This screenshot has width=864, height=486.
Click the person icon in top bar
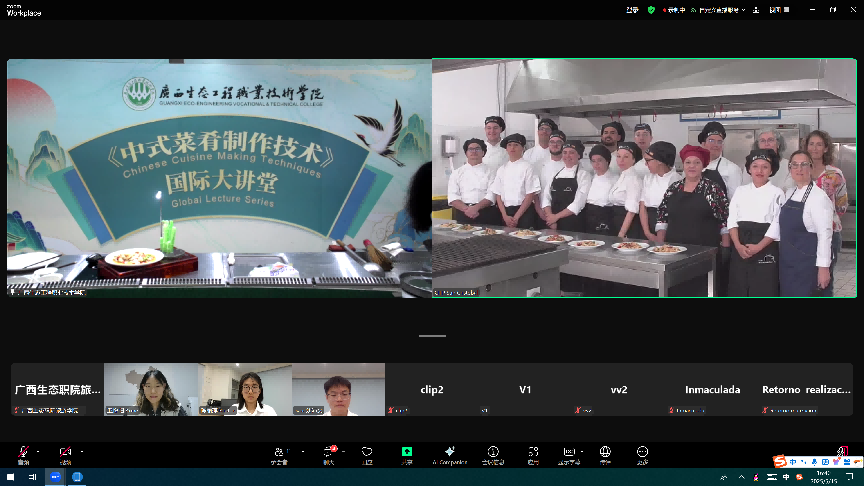coord(756,10)
